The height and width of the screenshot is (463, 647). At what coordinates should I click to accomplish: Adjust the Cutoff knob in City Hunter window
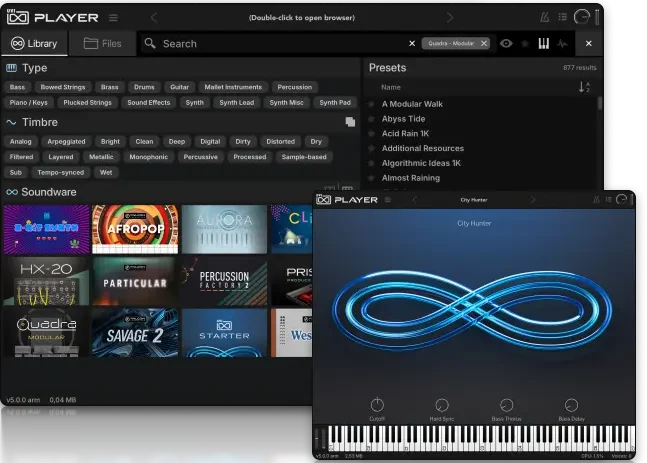click(x=377, y=405)
